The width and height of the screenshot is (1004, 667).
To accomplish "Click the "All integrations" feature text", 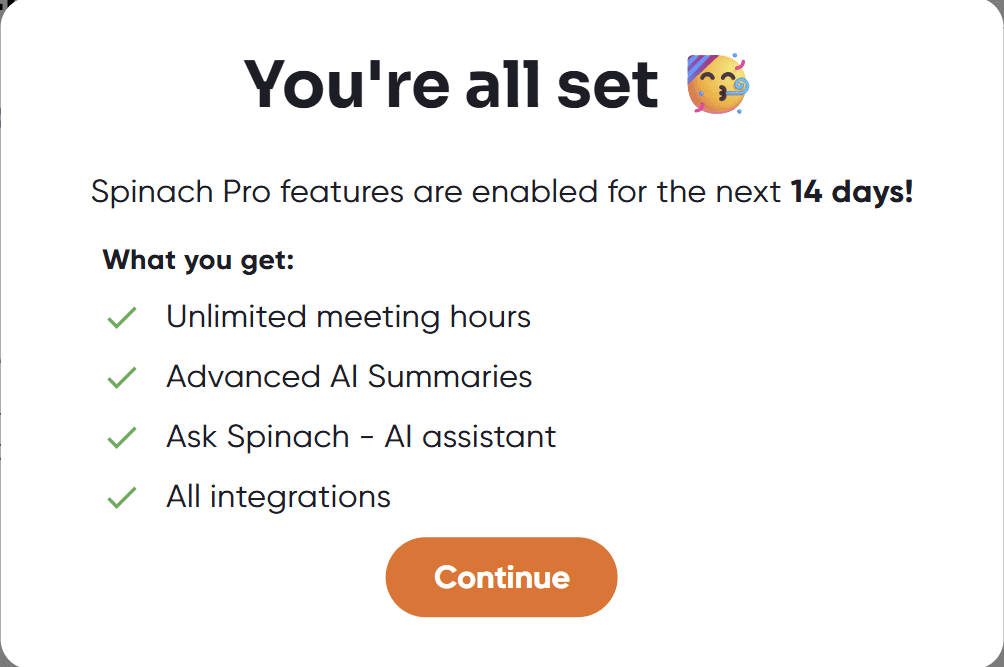I will 278,496.
